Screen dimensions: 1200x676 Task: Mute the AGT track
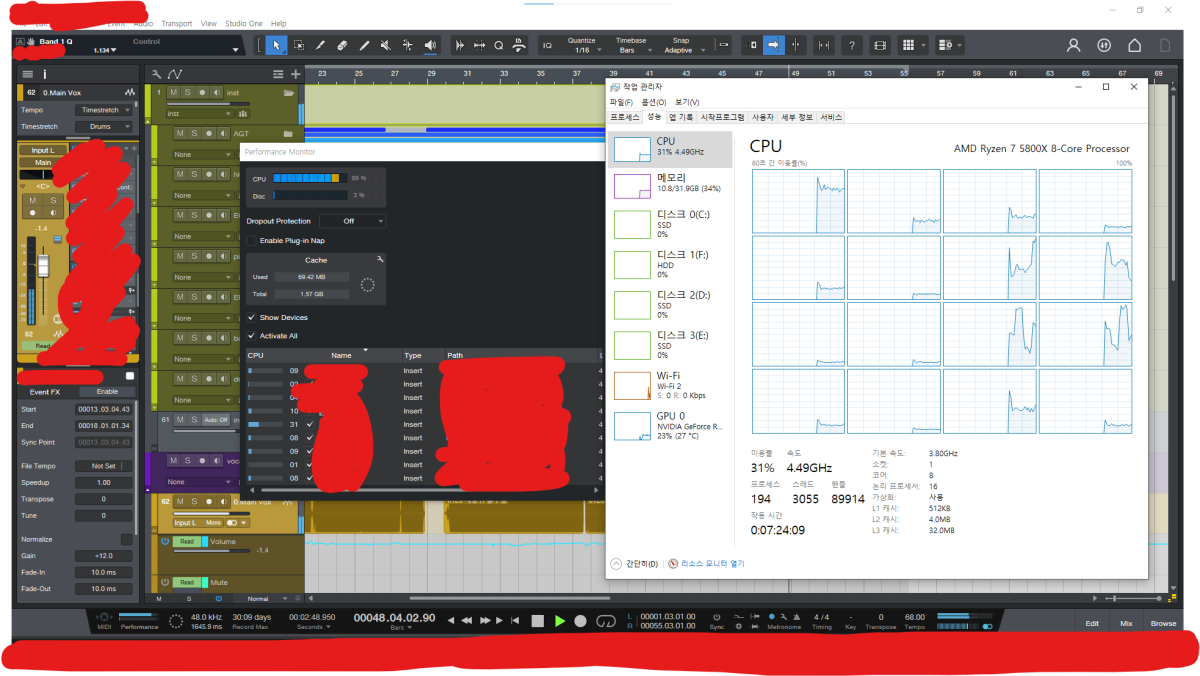pos(181,133)
